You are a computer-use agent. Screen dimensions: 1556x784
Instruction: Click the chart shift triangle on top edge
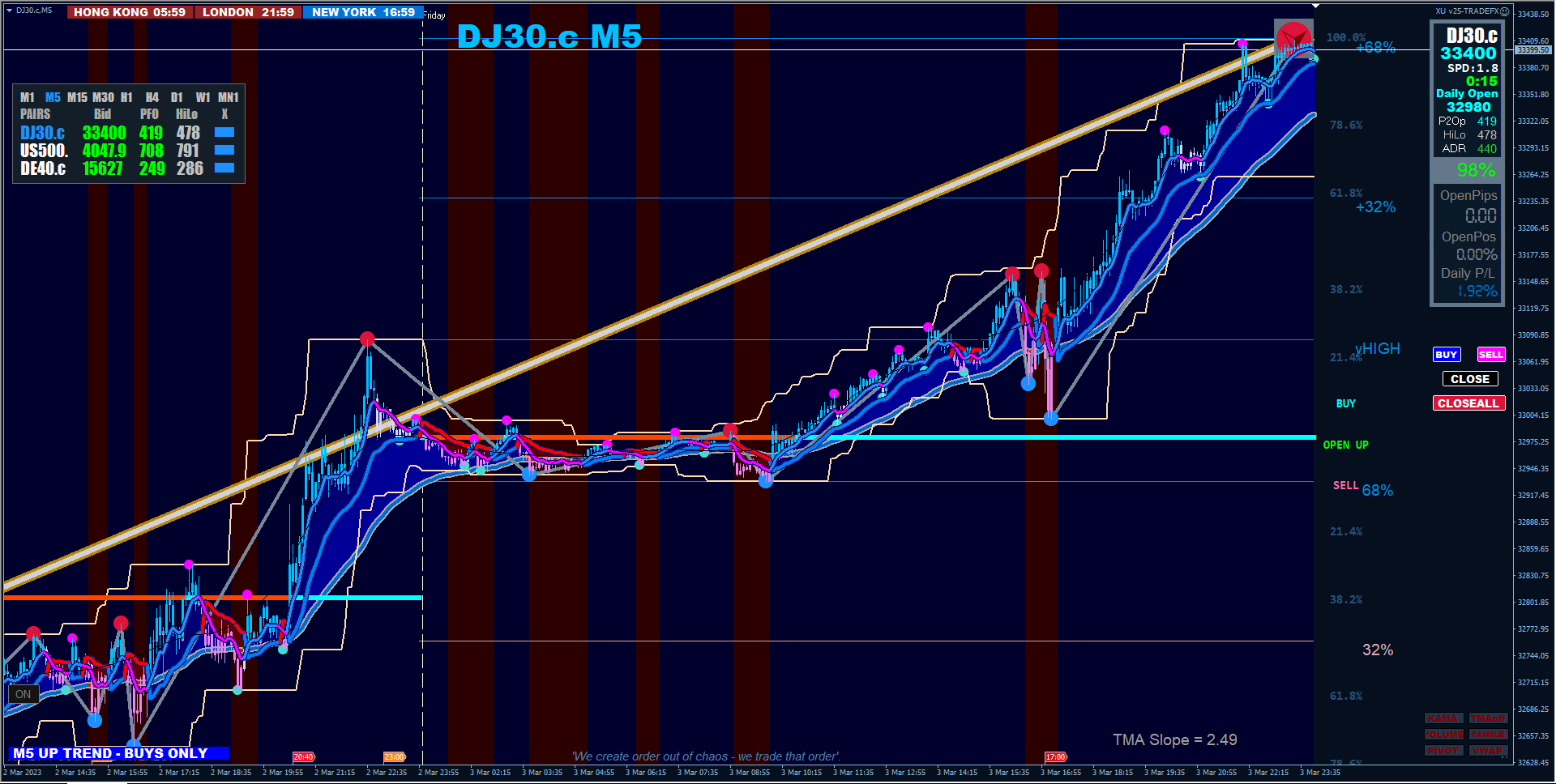1316,6
